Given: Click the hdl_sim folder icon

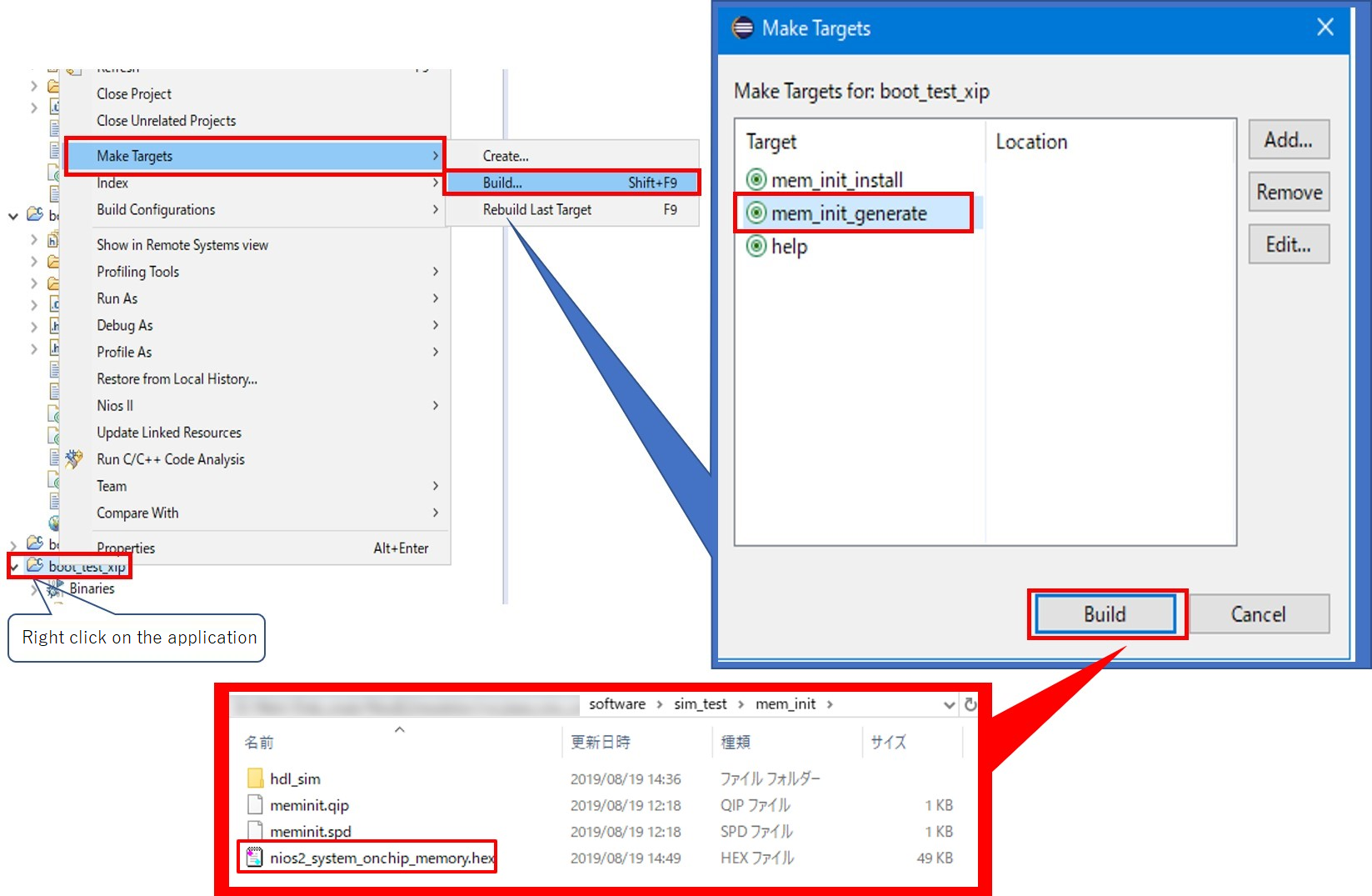Looking at the screenshot, I should point(256,778).
